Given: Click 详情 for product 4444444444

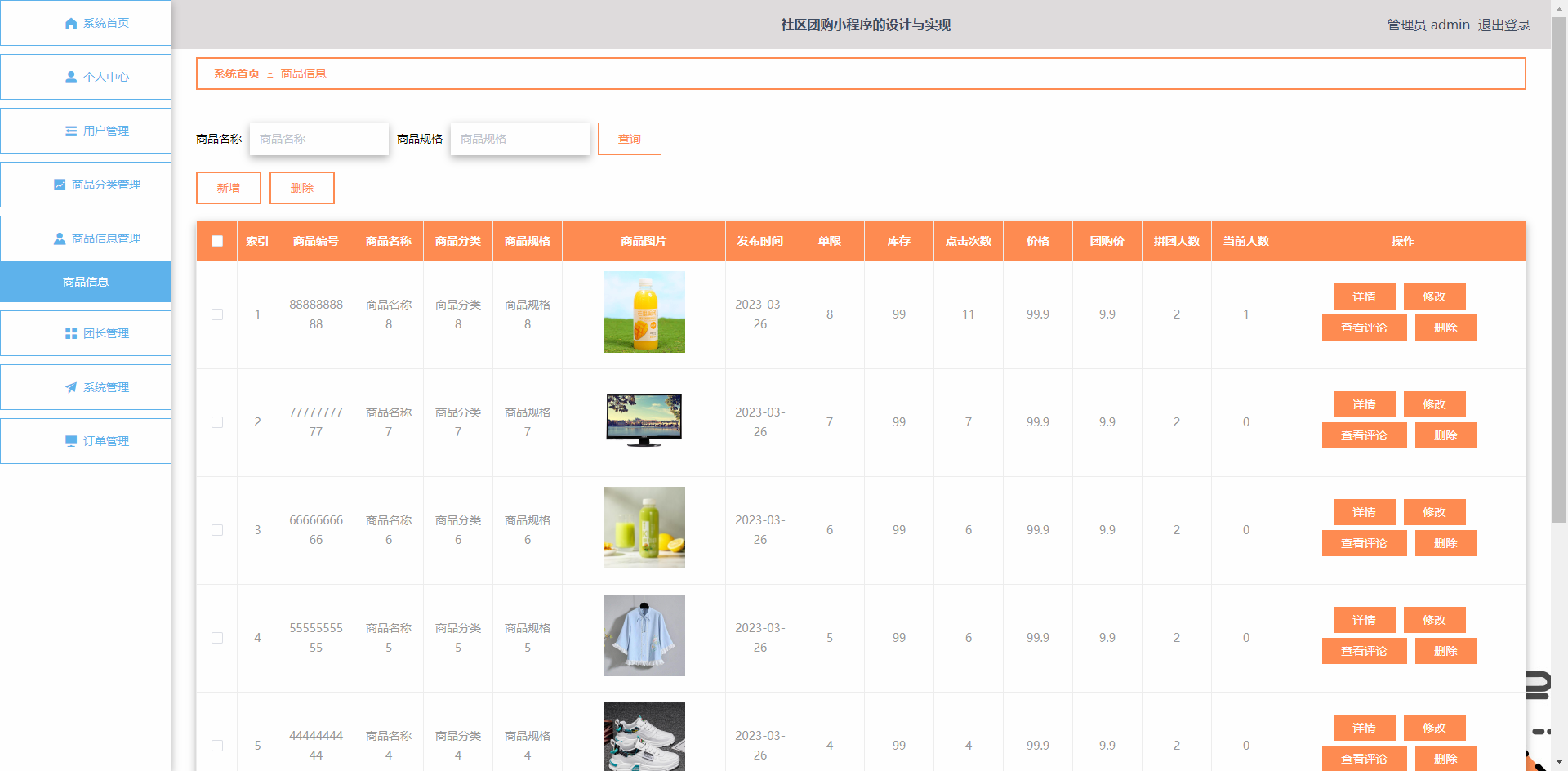Looking at the screenshot, I should 1365,728.
